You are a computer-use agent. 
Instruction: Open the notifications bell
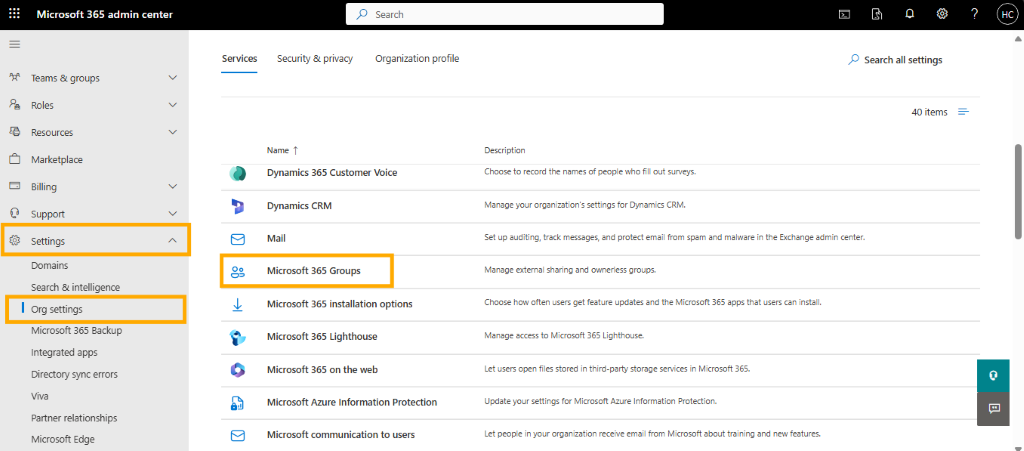coord(910,14)
